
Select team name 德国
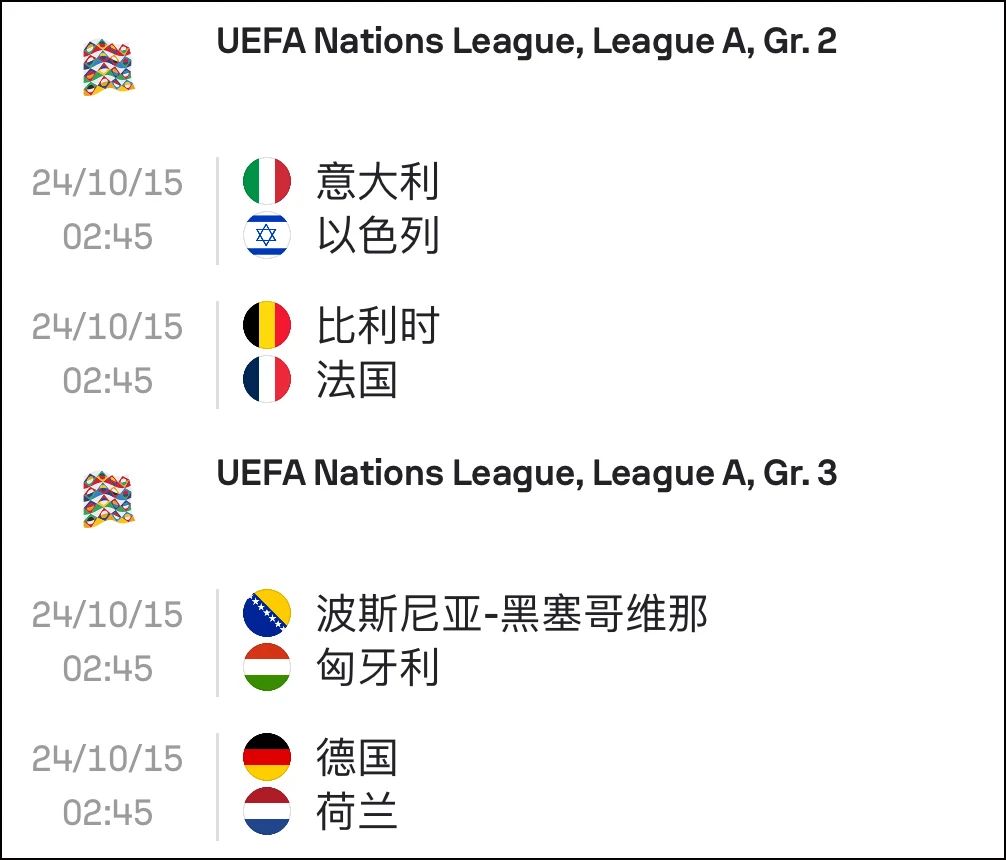[357, 757]
